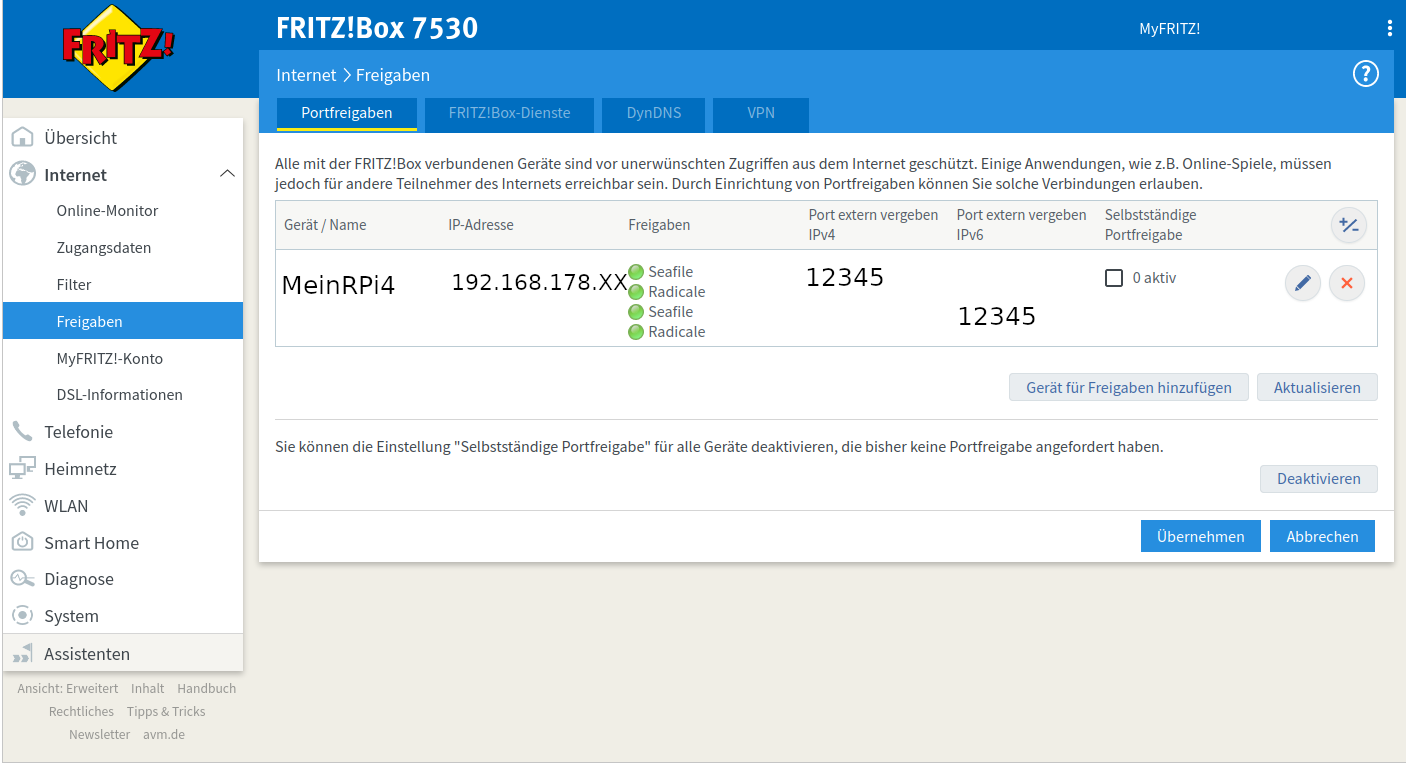Click the MeinRPi4 device name

pyautogui.click(x=338, y=285)
